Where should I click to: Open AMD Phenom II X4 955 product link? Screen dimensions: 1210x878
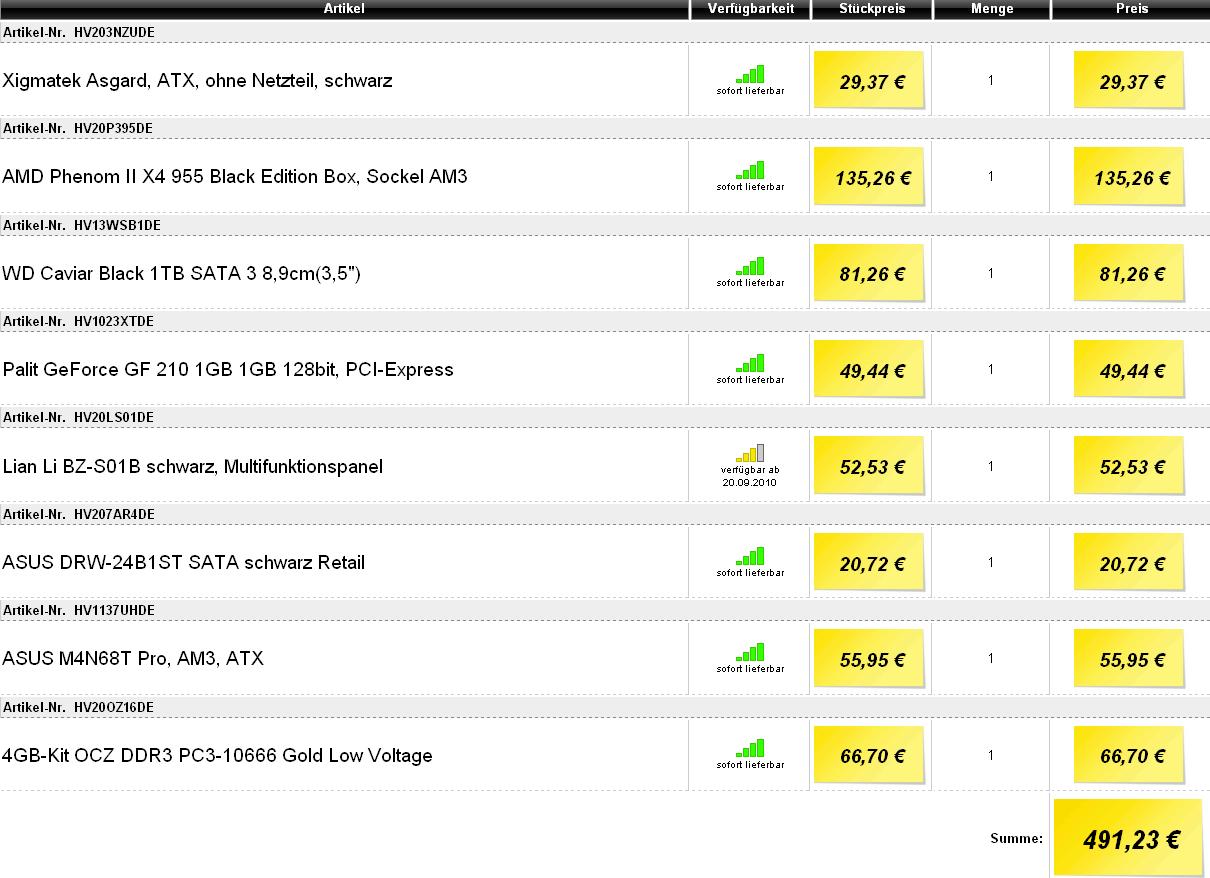click(235, 177)
